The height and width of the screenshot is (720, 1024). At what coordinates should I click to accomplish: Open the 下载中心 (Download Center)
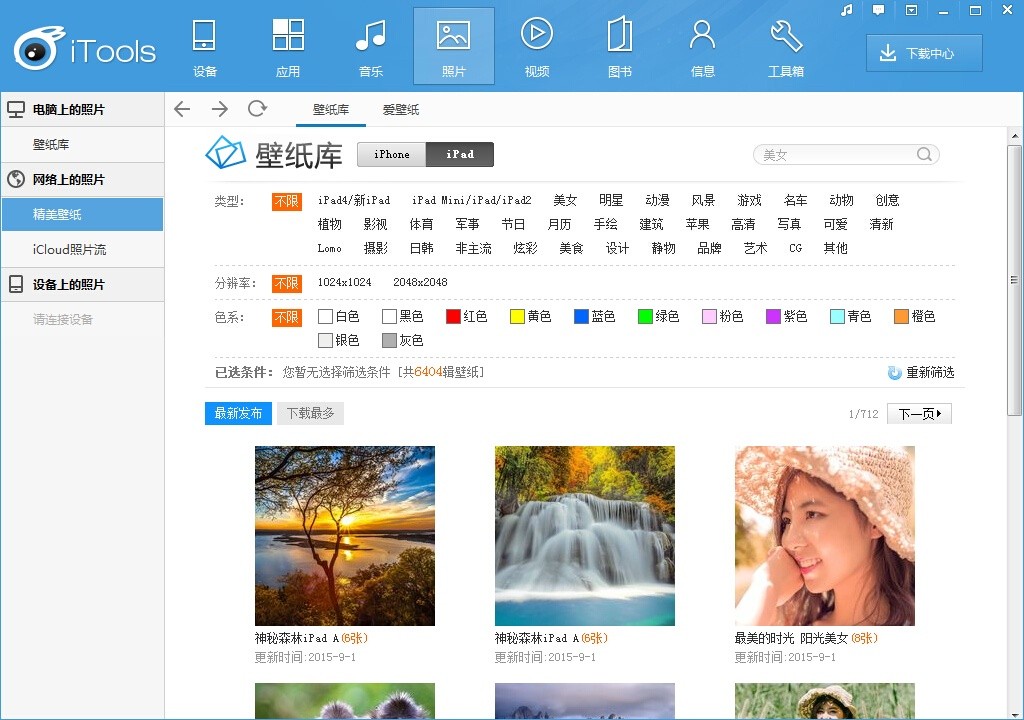pos(923,54)
